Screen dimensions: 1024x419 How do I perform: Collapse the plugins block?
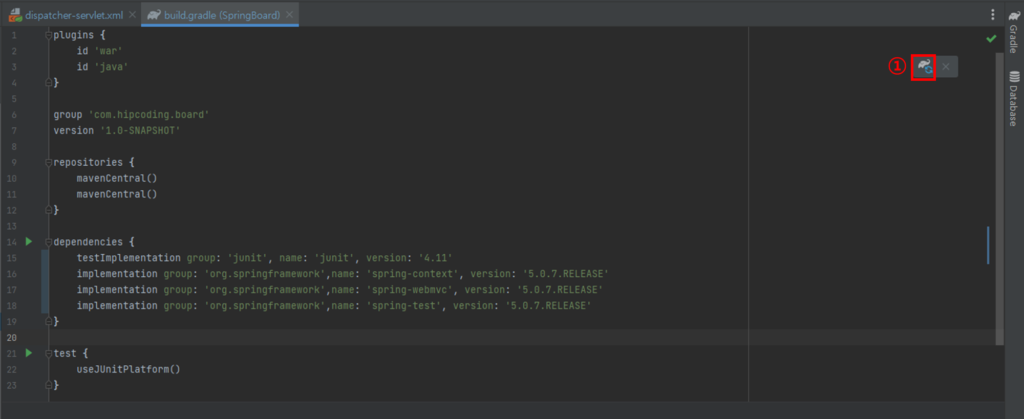tap(48, 35)
